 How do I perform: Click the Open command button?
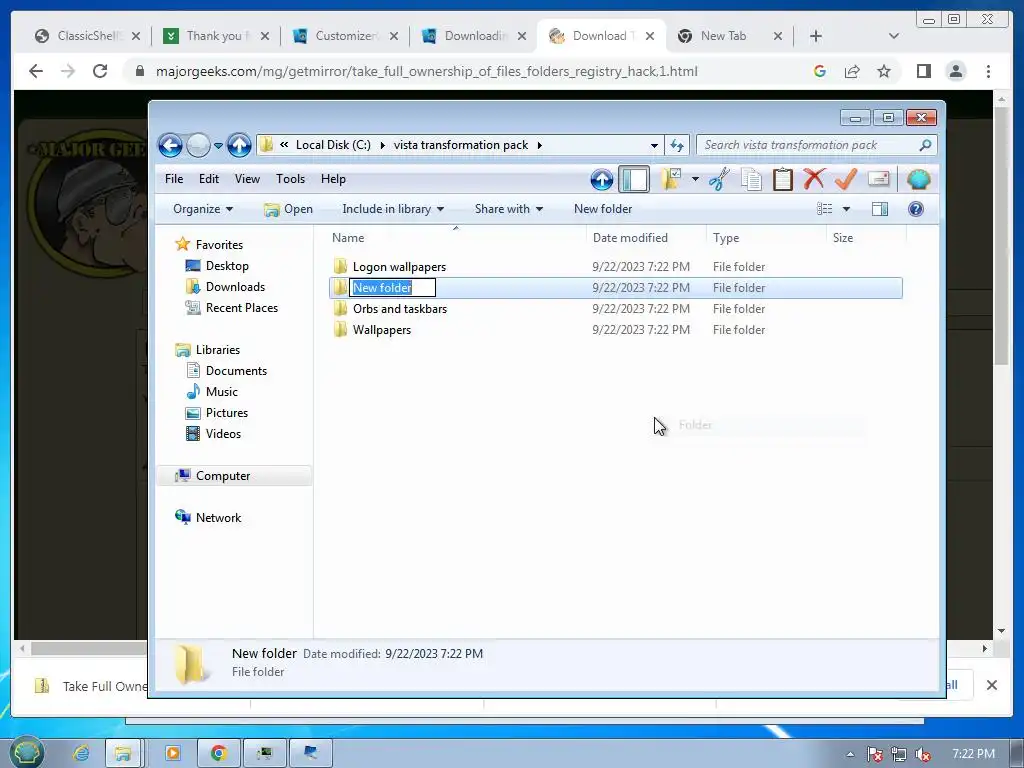pyautogui.click(x=289, y=209)
